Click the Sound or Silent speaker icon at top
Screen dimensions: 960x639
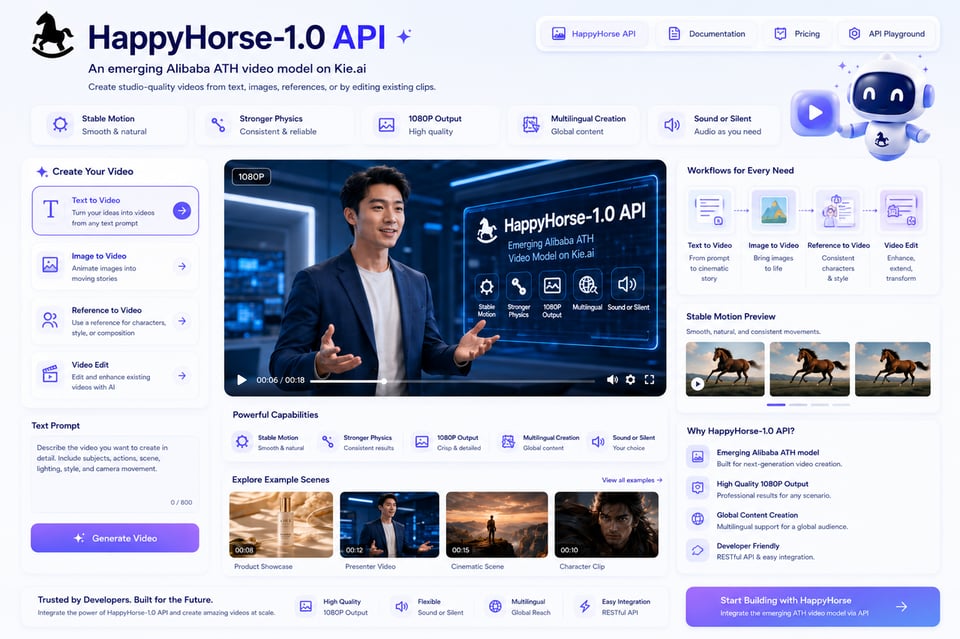[672, 125]
